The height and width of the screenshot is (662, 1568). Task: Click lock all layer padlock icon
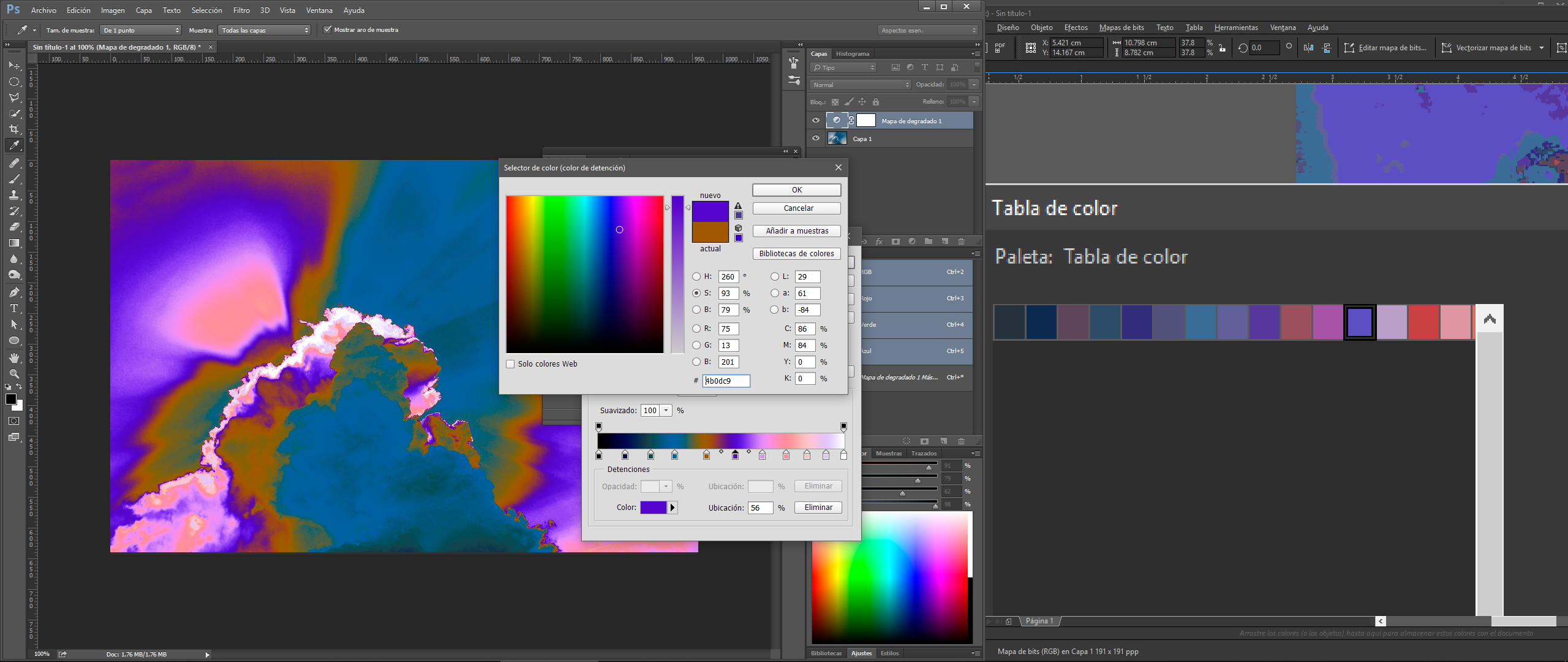point(876,102)
